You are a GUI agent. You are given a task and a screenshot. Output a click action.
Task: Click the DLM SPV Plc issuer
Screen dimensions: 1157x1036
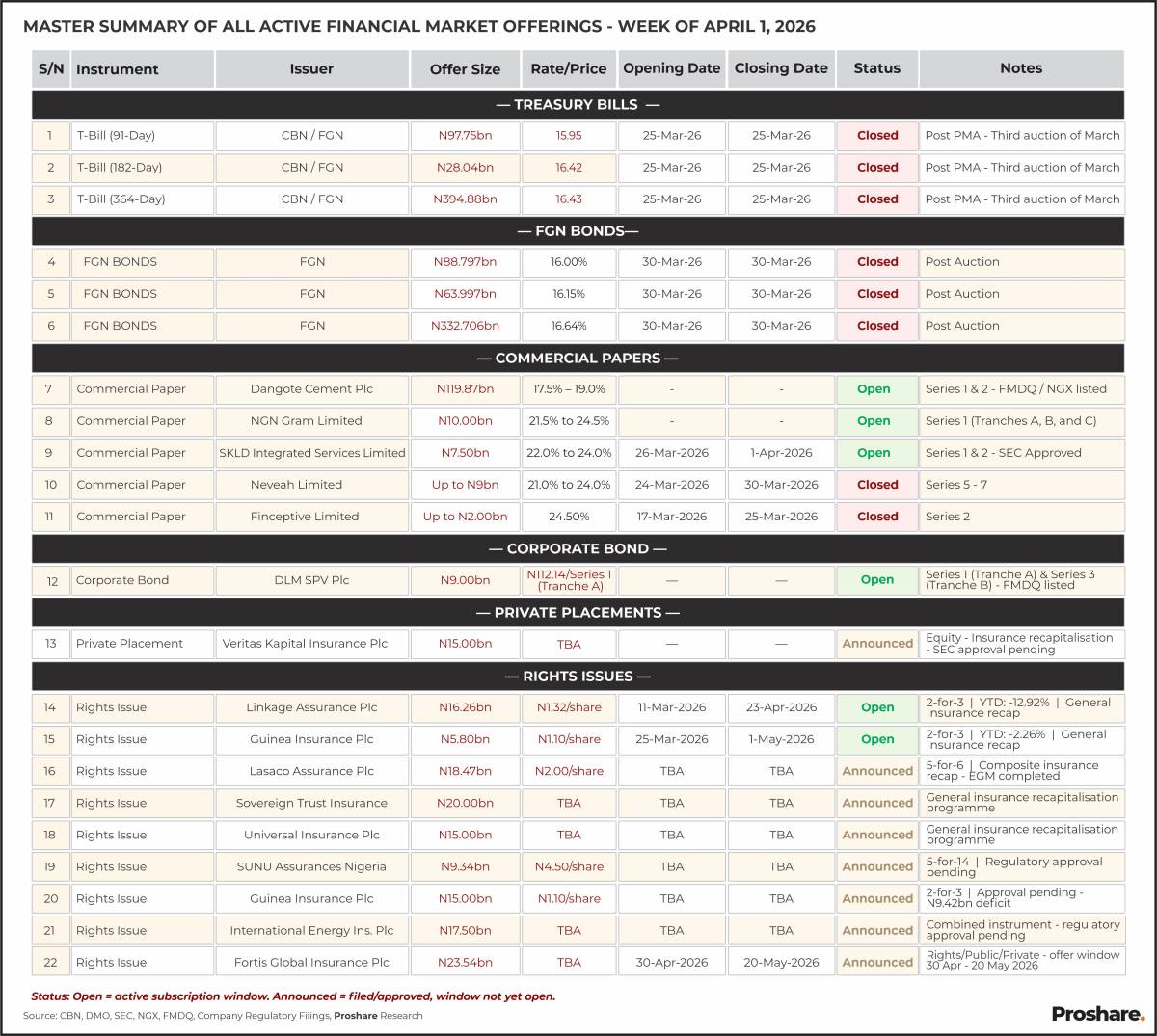point(312,580)
